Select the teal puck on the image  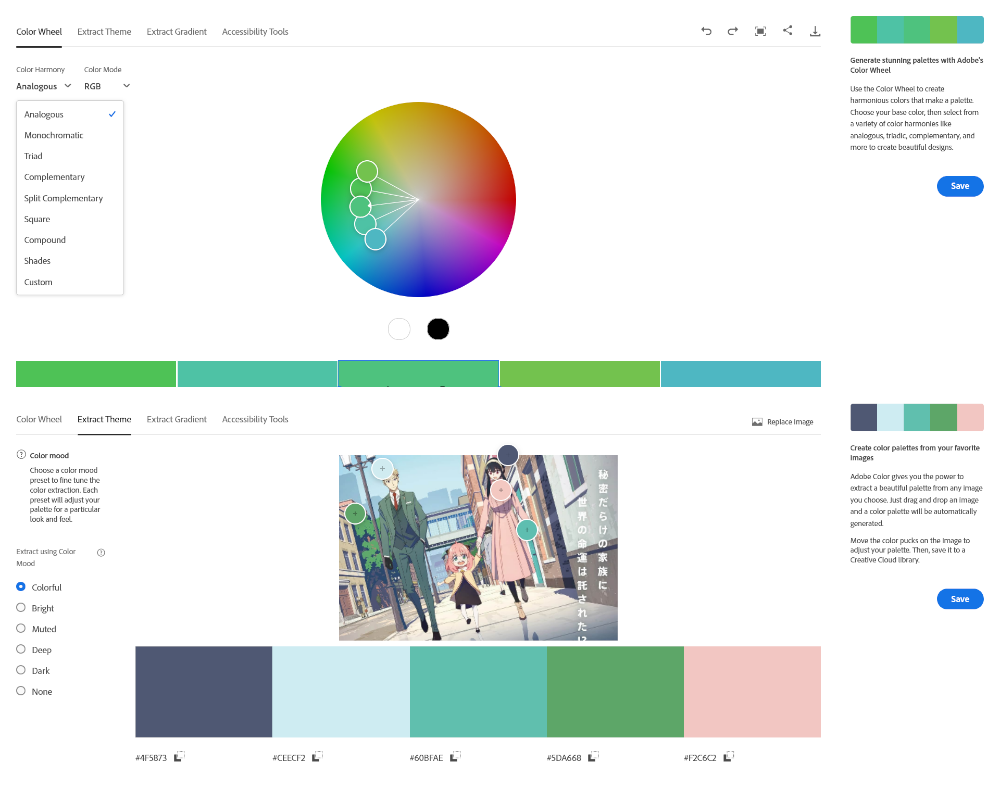pos(527,530)
